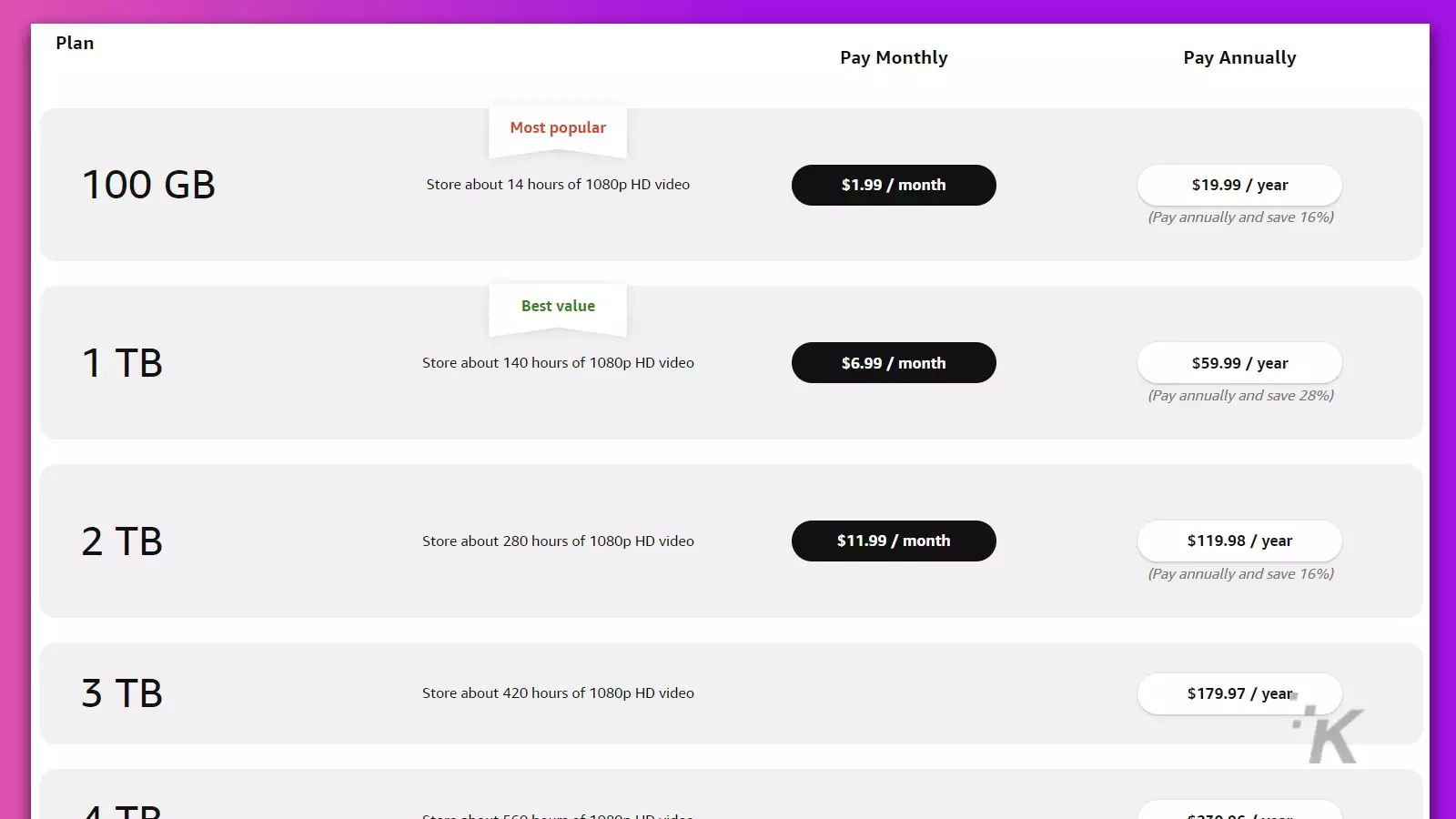Screen dimensions: 1456x819
Task: Choose the $59.99 / year button
Action: tap(1239, 363)
